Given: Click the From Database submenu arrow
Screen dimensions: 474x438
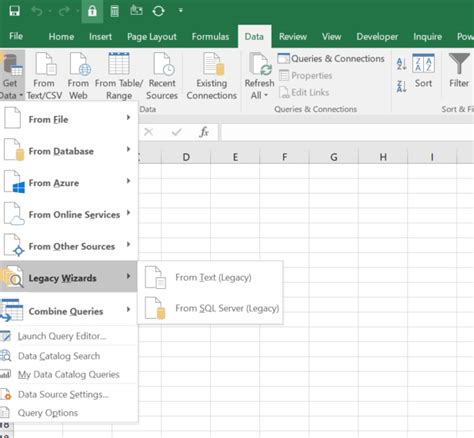Looking at the screenshot, I should point(128,149).
